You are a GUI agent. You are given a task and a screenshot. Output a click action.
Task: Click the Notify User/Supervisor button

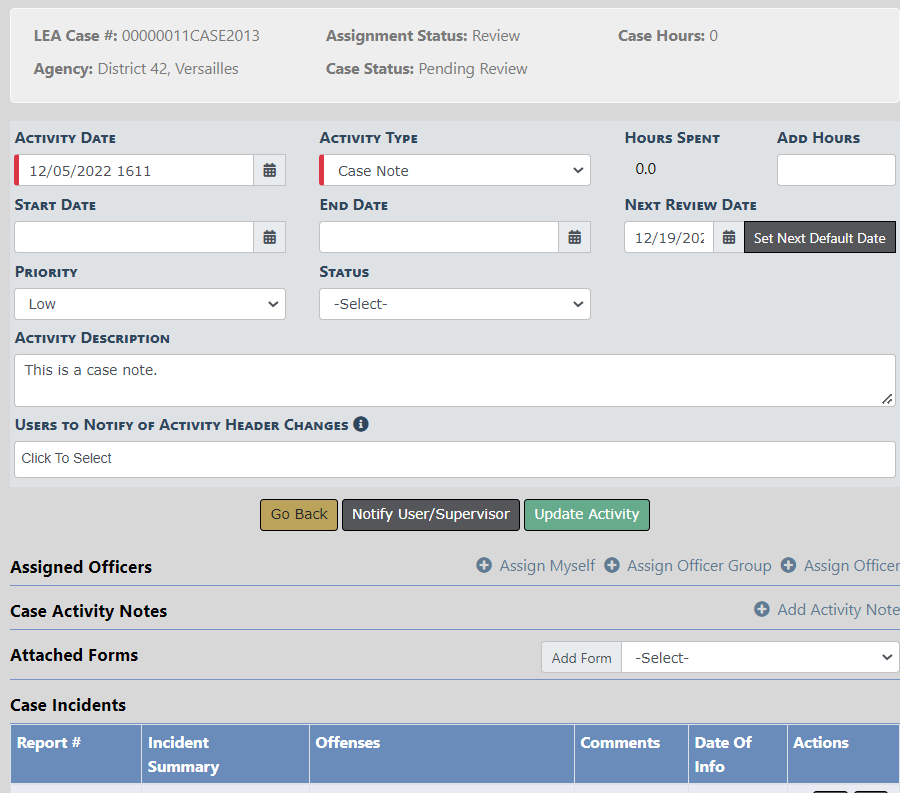click(x=431, y=514)
